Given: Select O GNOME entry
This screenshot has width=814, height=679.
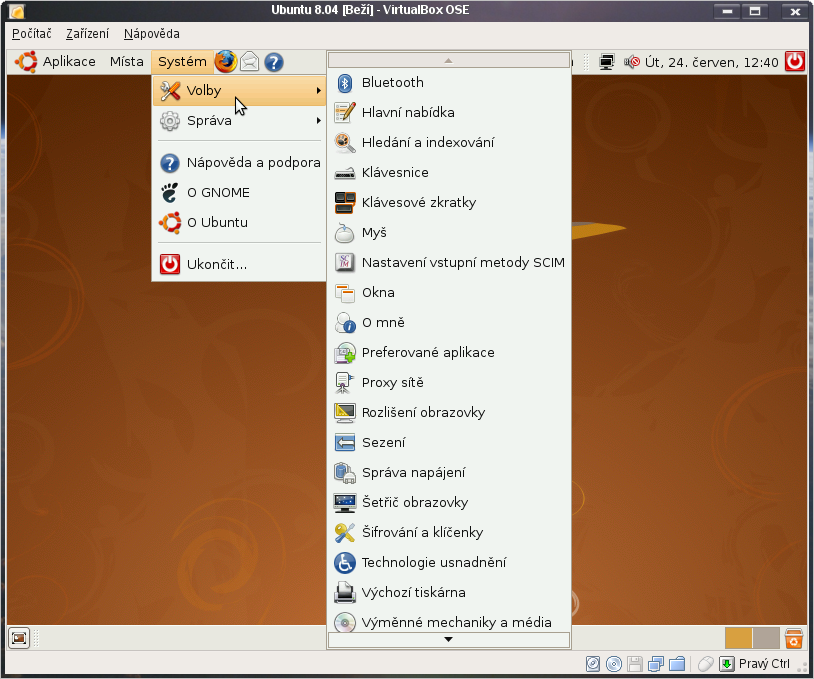Looking at the screenshot, I should click(239, 193).
